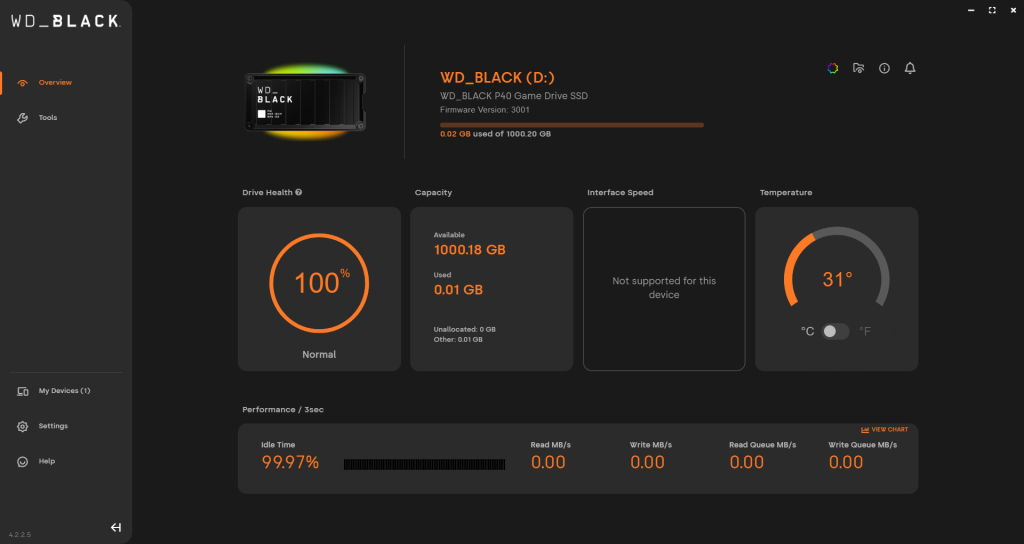Click the Performance / 3sec heading
The image size is (1024, 544).
coord(283,409)
